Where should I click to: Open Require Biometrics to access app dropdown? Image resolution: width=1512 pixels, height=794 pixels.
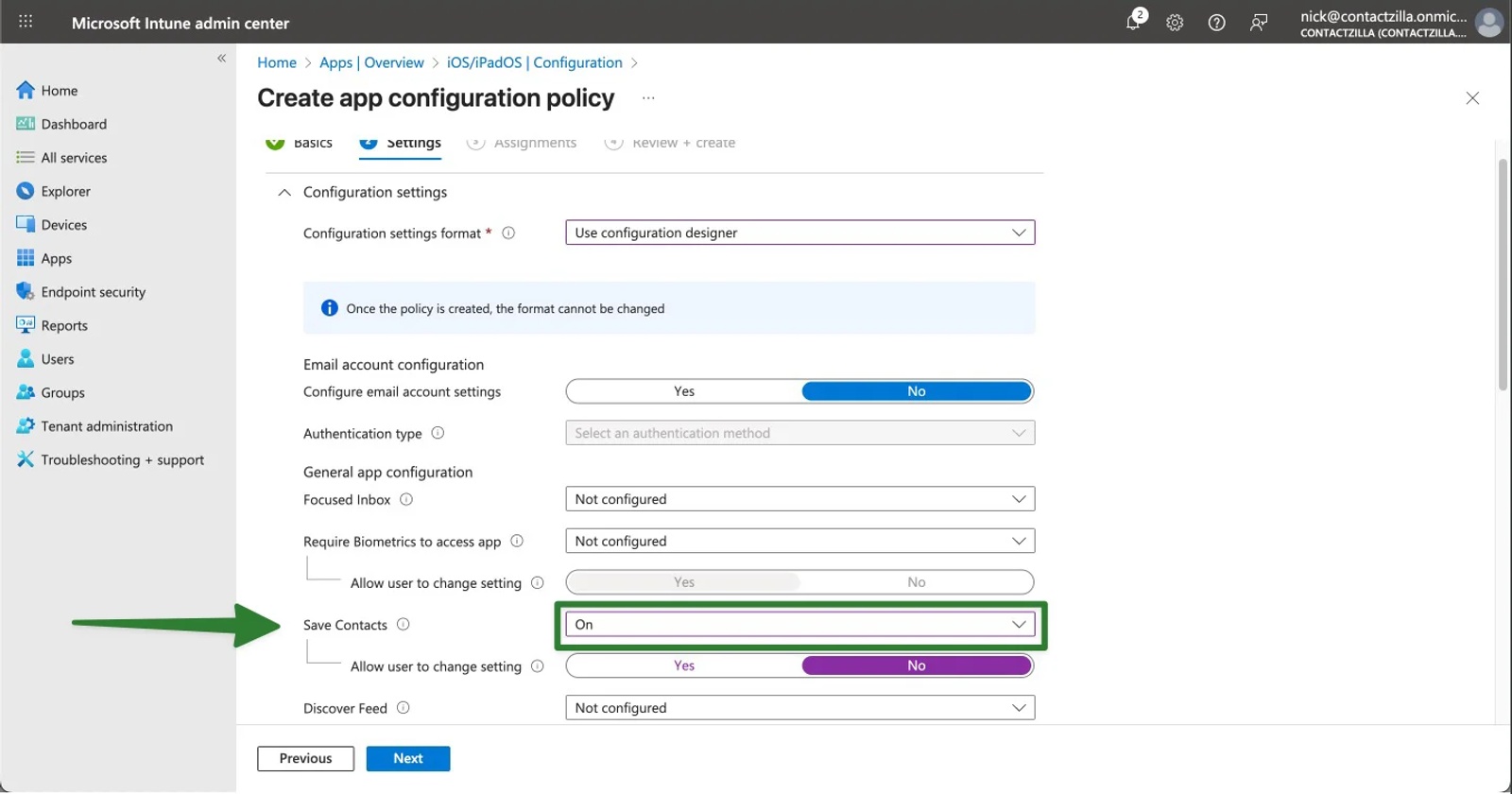pos(800,541)
